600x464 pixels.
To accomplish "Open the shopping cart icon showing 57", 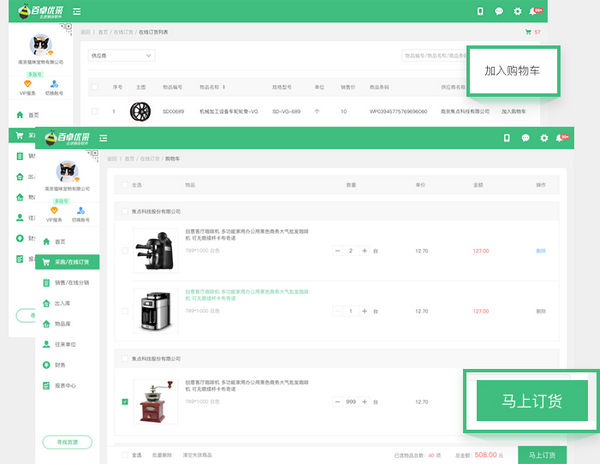I will click(528, 33).
